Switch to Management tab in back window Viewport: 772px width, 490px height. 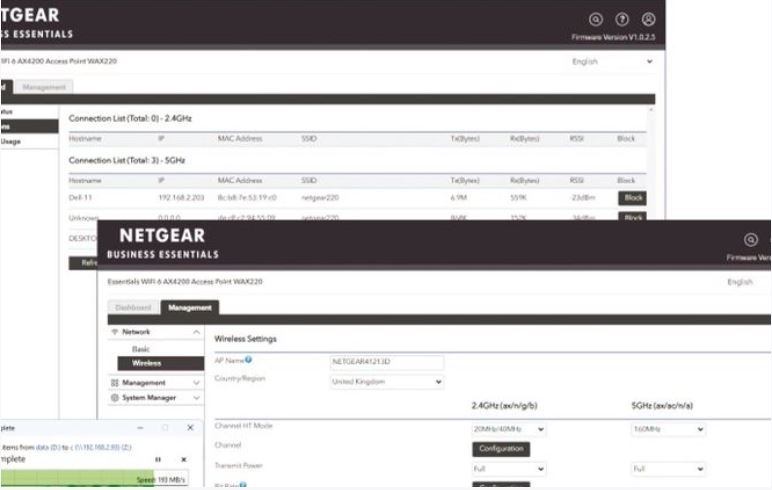tap(44, 87)
